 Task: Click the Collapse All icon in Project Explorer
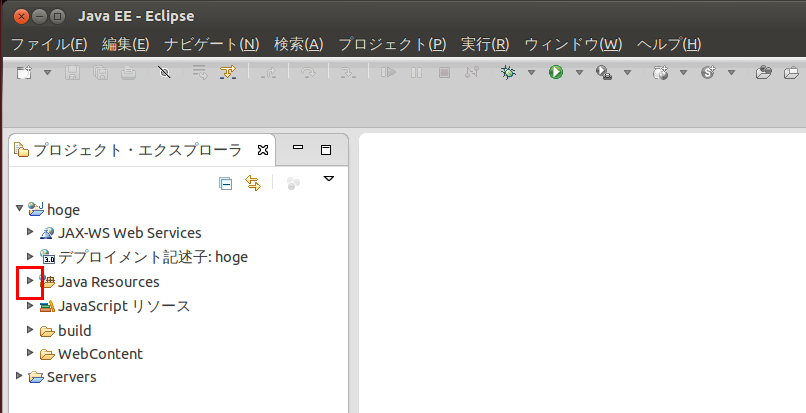pyautogui.click(x=225, y=183)
